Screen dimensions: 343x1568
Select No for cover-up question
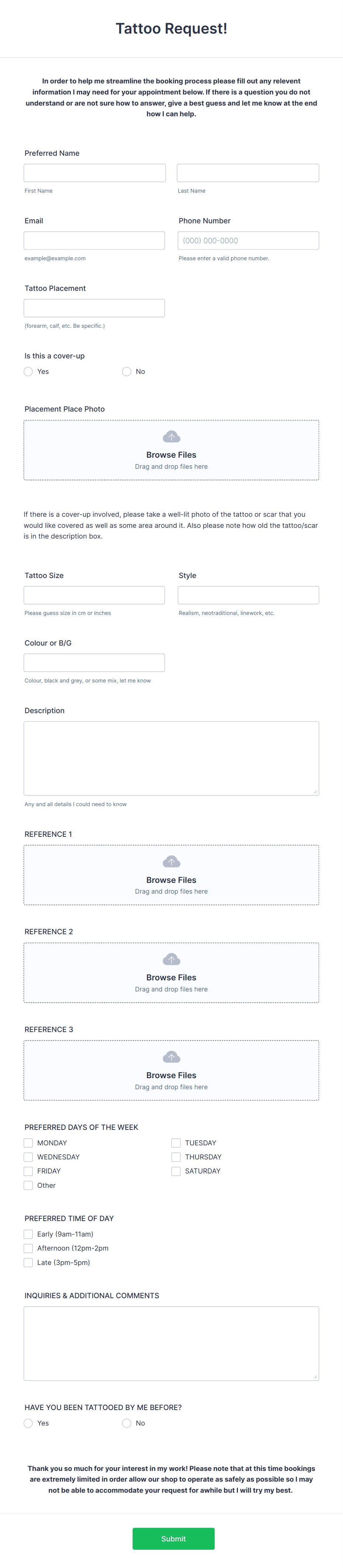coord(127,371)
